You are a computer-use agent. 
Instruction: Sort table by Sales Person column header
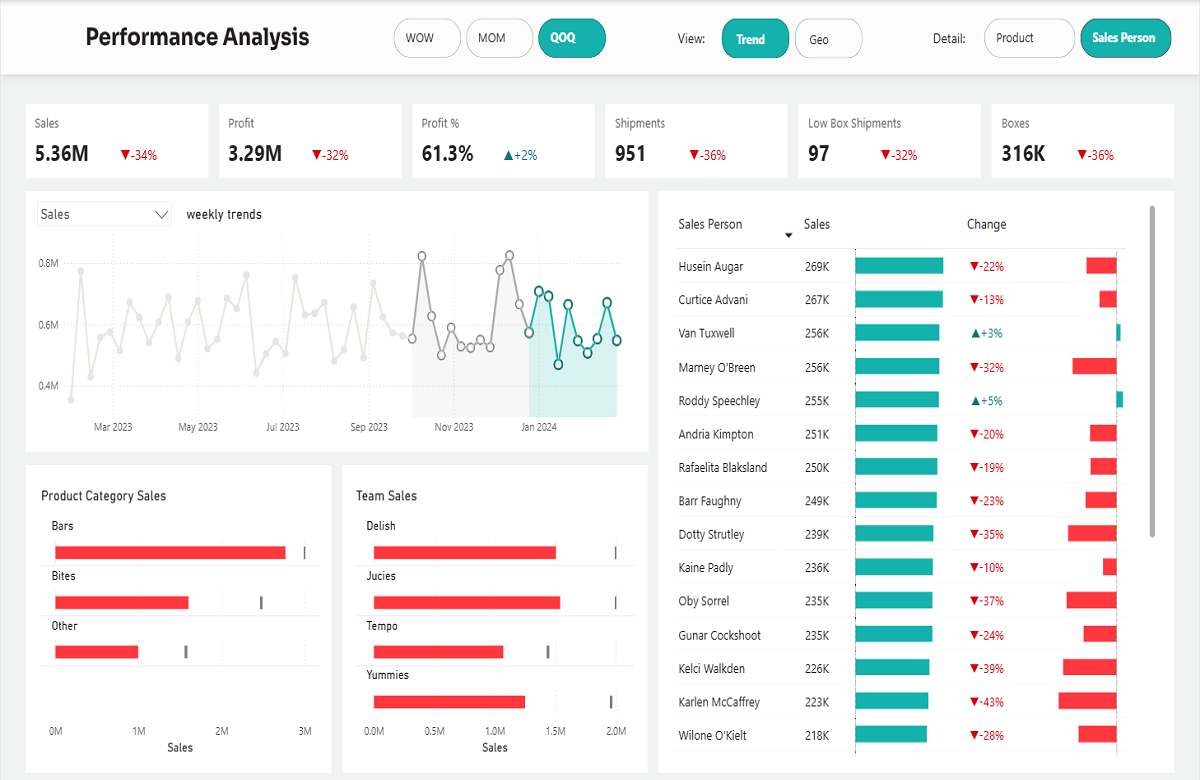(x=710, y=224)
